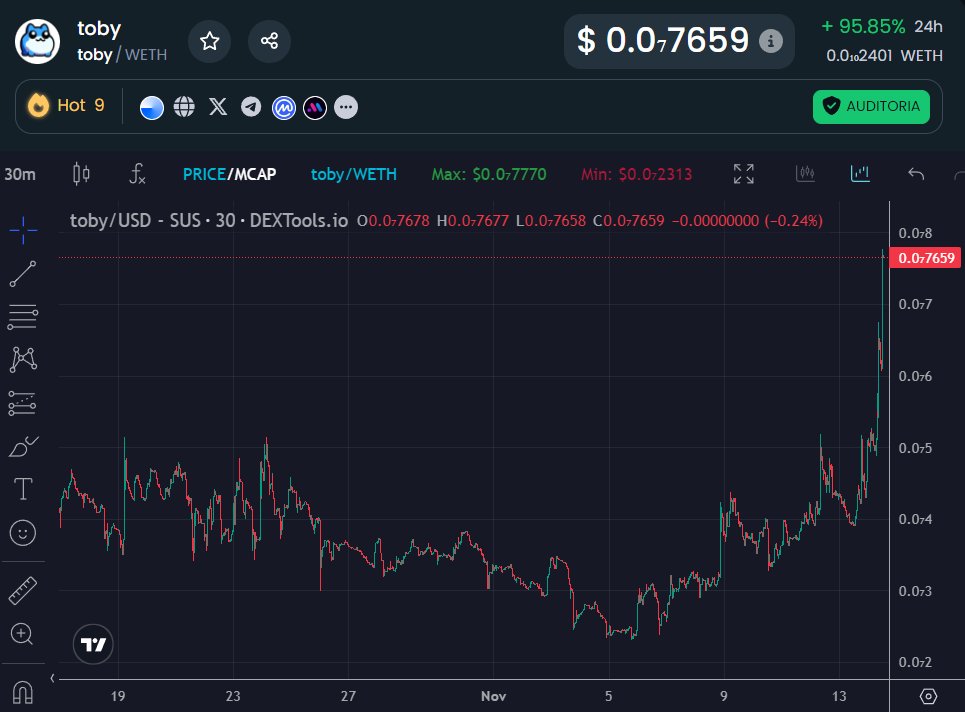Image resolution: width=965 pixels, height=712 pixels.
Task: Toggle the highlighted trades chart icon
Action: click(x=860, y=174)
